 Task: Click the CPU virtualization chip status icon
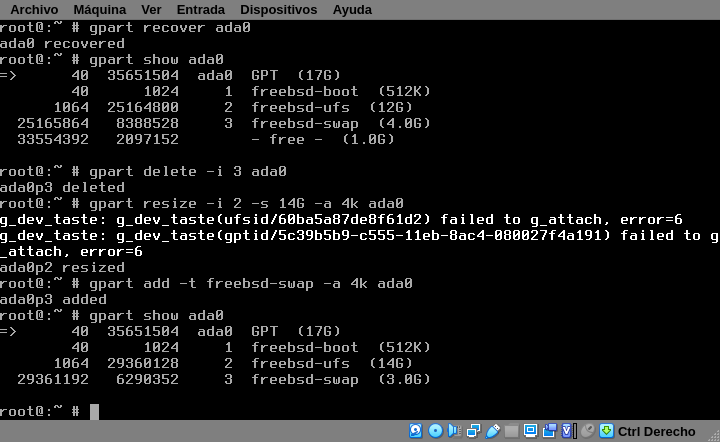(567, 431)
